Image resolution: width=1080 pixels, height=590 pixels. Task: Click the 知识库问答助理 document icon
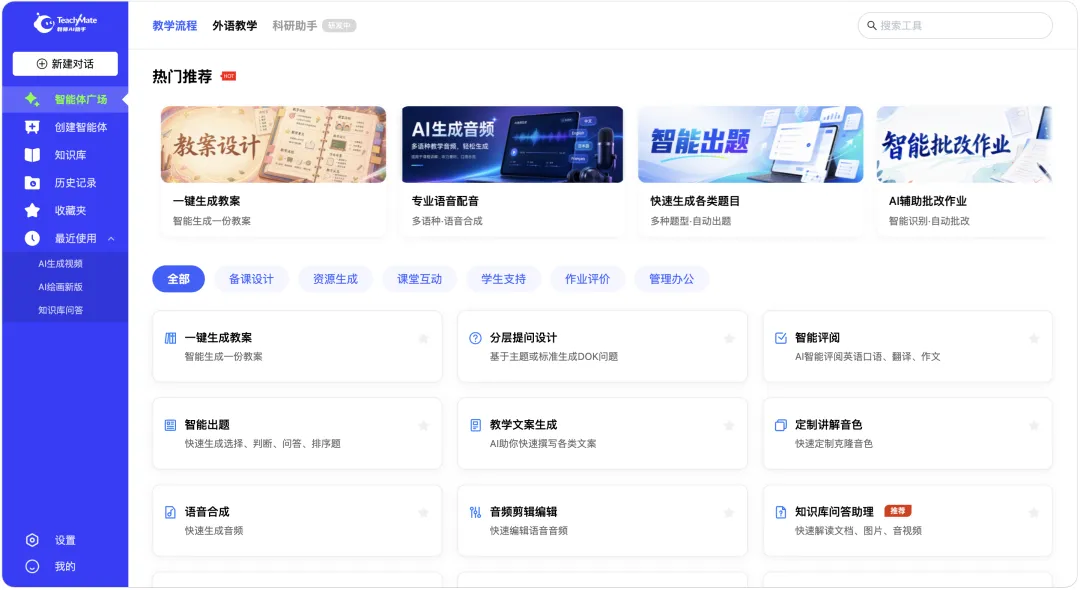tap(780, 512)
